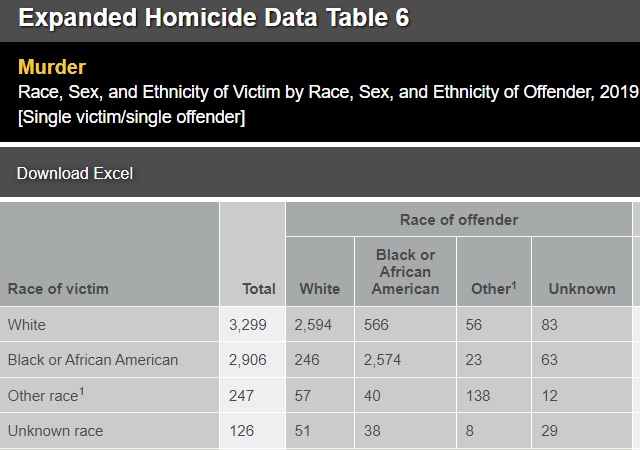The height and width of the screenshot is (450, 640).
Task: Click the Black or African American column header
Action: click(405, 271)
